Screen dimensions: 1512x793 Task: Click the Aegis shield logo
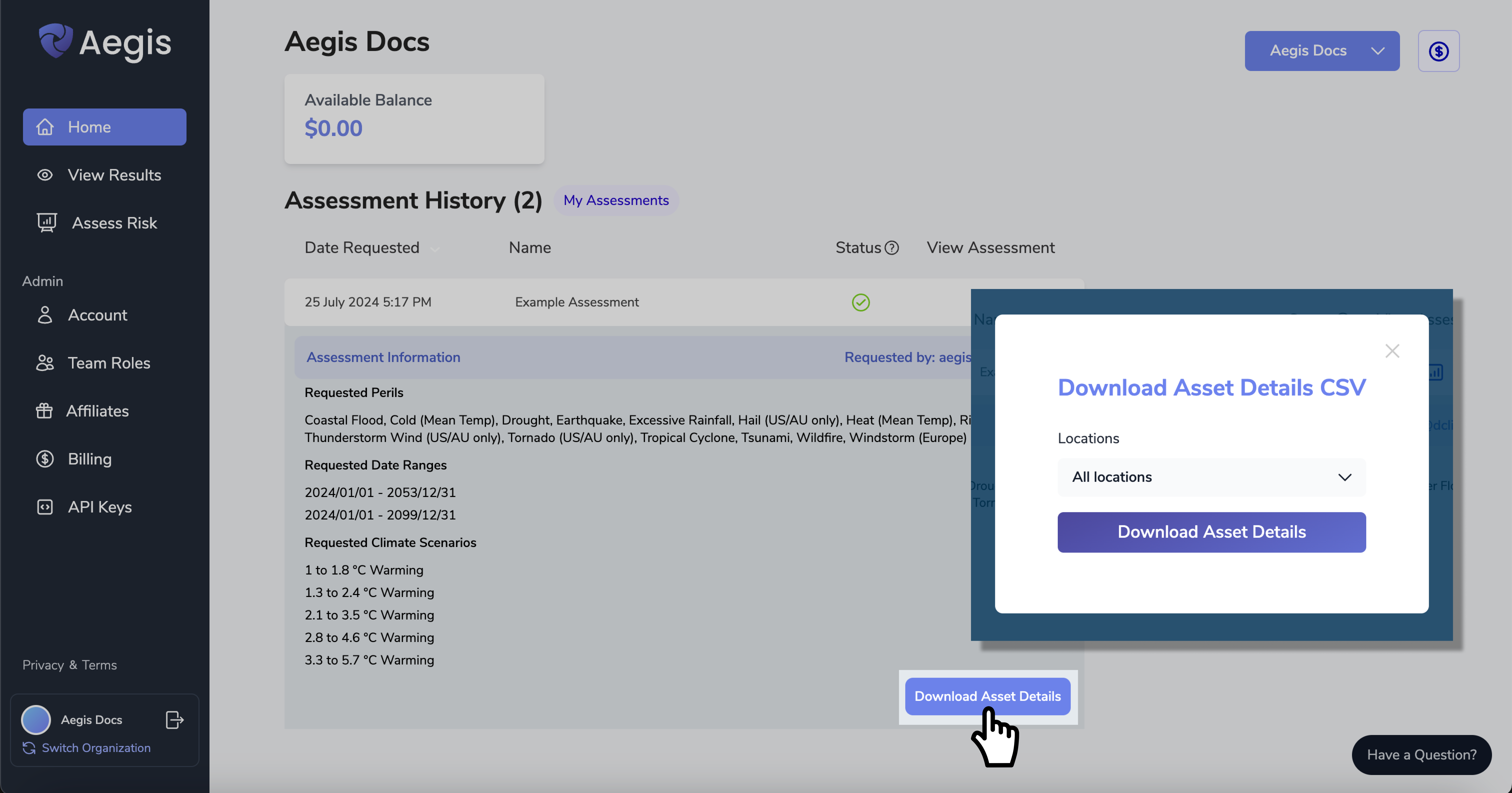click(56, 40)
